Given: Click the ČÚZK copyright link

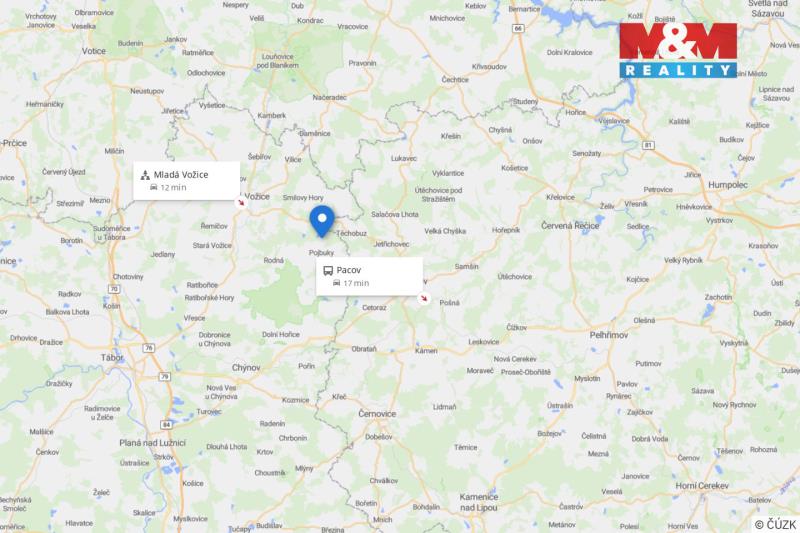Looking at the screenshot, I should tap(775, 524).
